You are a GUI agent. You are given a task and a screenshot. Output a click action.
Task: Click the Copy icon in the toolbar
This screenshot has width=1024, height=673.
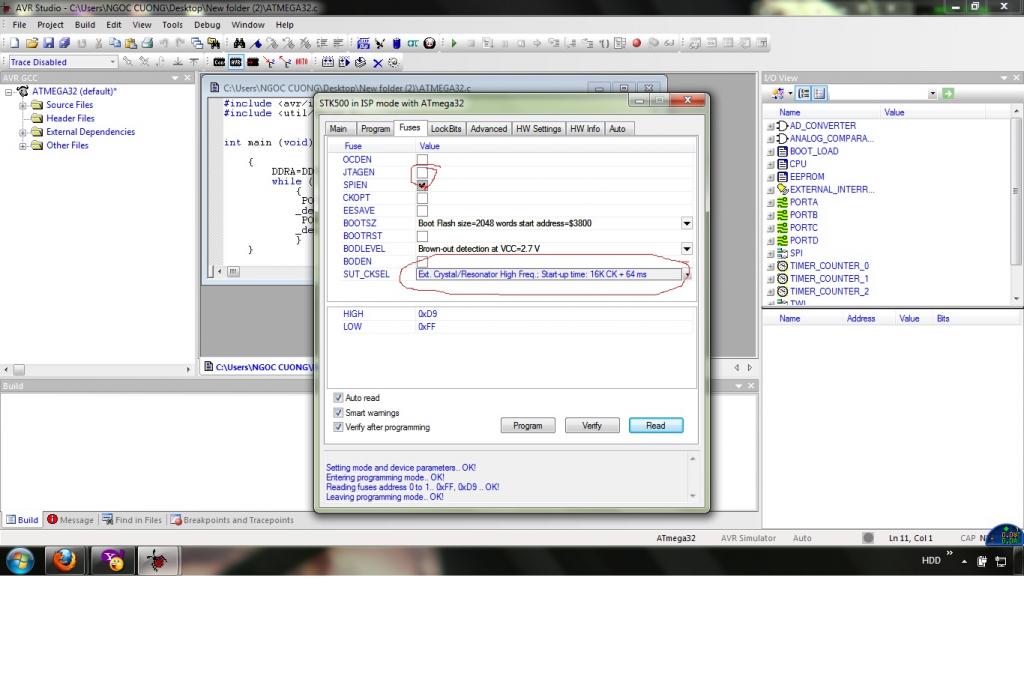pyautogui.click(x=114, y=43)
